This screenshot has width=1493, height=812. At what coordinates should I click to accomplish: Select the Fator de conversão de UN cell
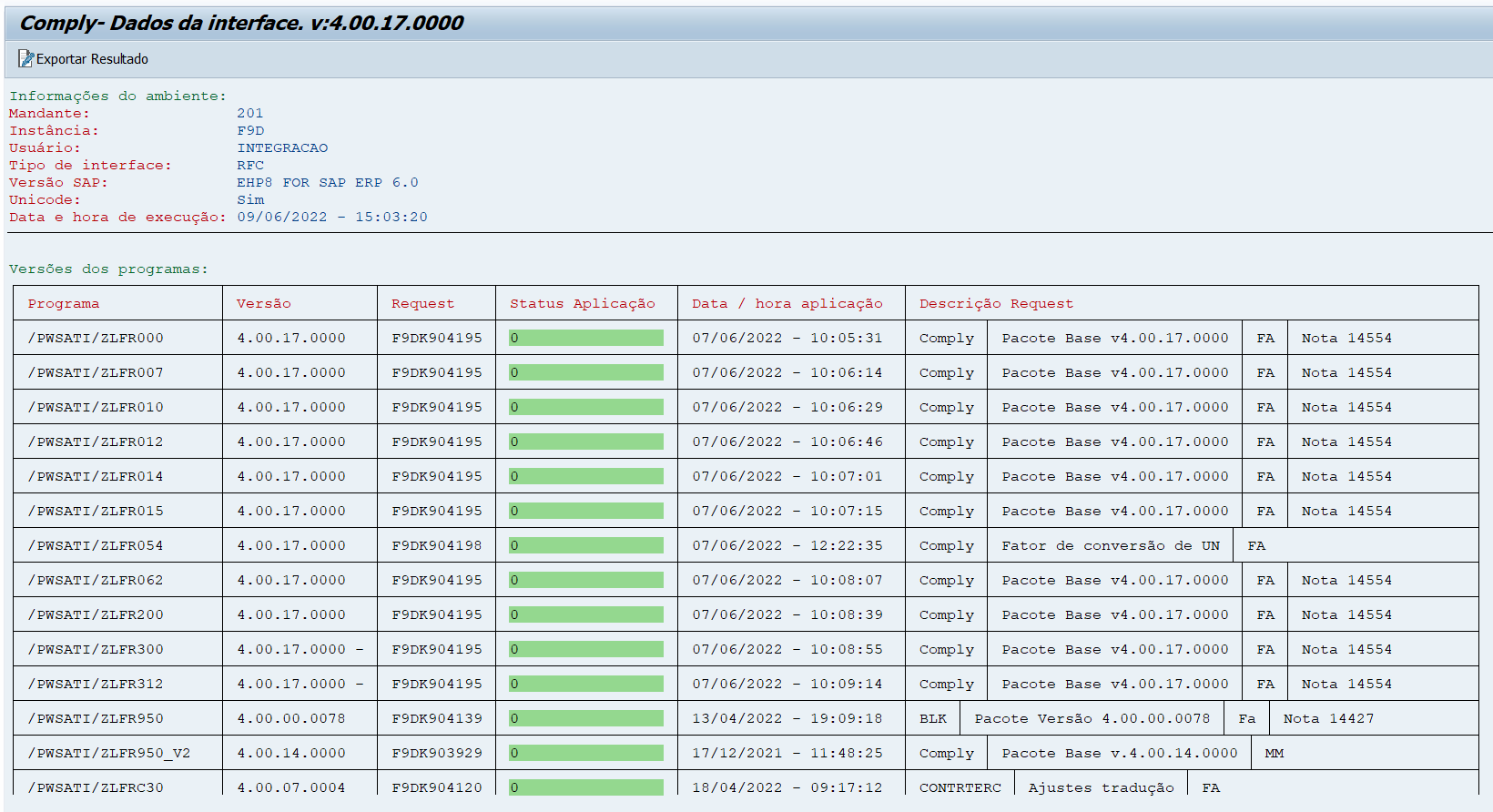tap(1111, 546)
